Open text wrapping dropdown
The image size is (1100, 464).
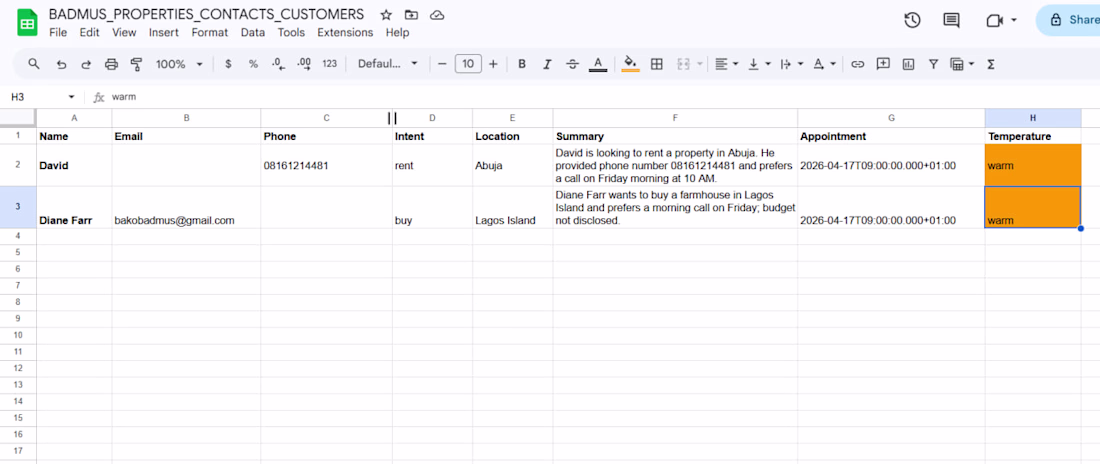tap(791, 64)
